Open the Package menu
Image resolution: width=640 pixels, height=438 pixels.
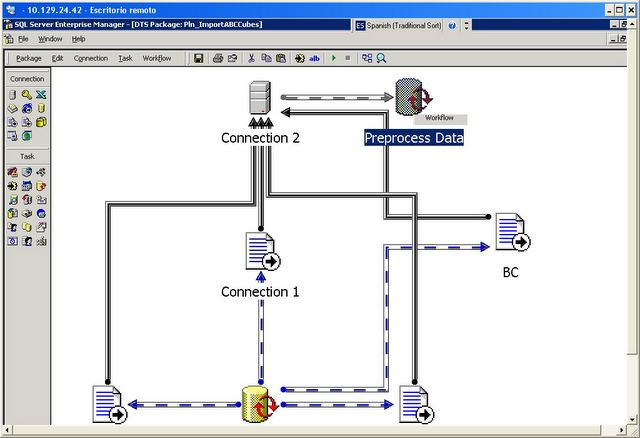(29, 58)
